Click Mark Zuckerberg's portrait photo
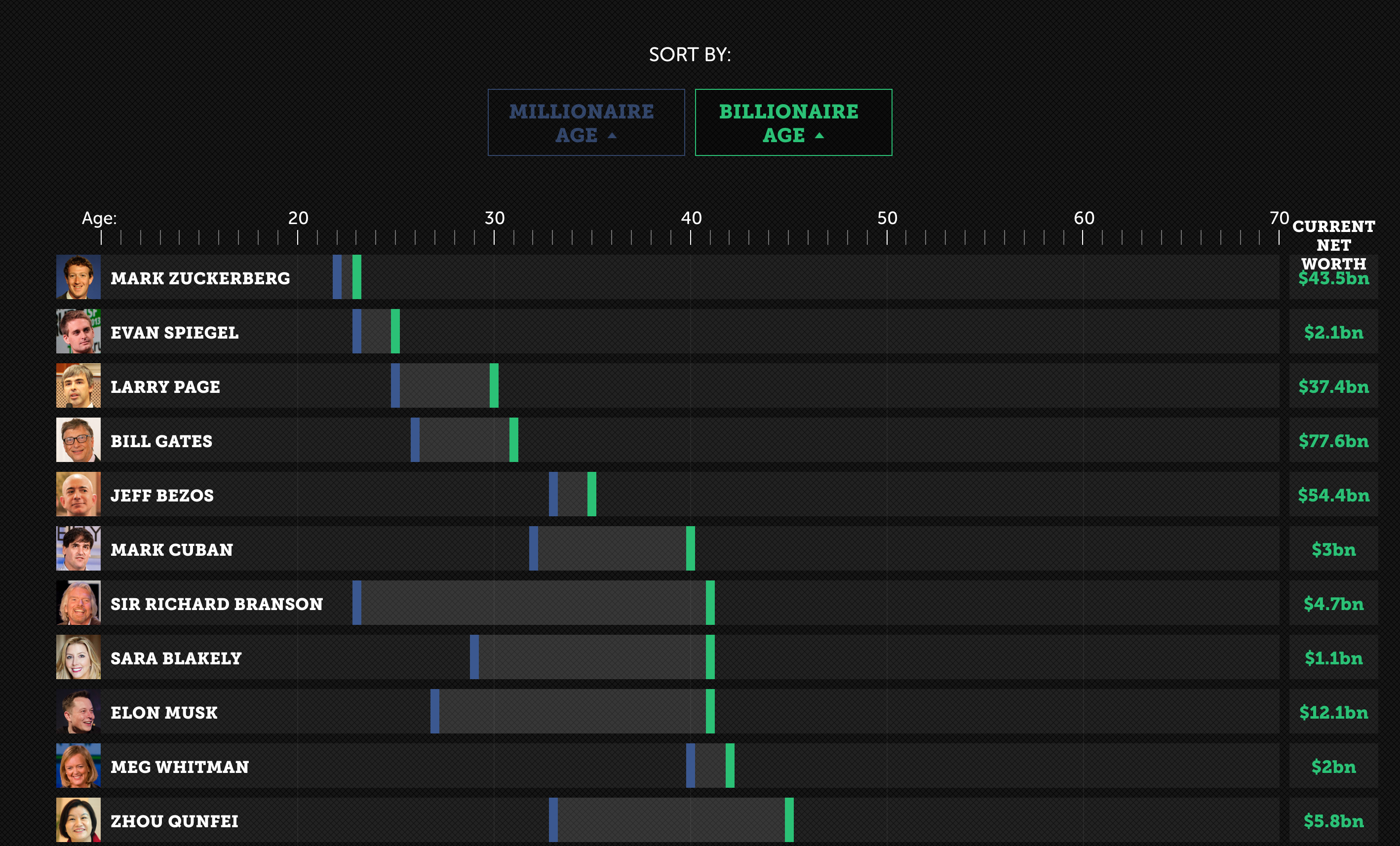 [x=78, y=277]
